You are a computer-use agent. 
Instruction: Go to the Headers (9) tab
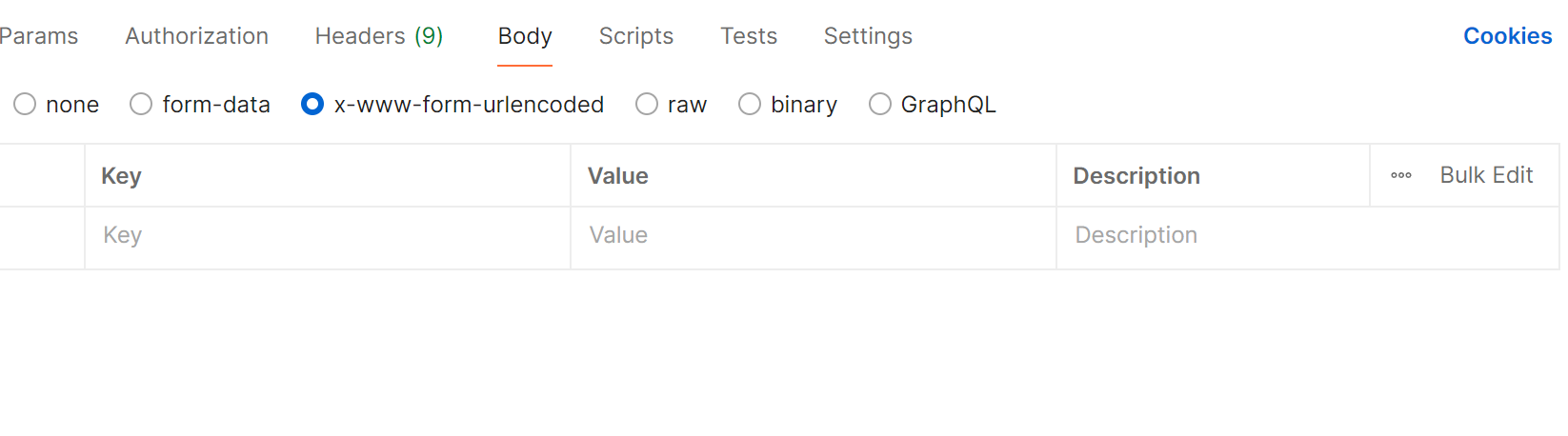pyautogui.click(x=379, y=36)
